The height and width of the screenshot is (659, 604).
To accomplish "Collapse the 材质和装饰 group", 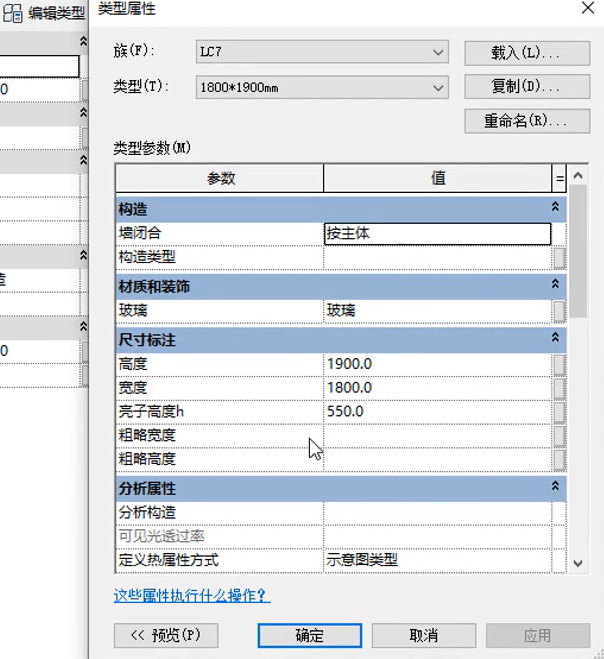I will pyautogui.click(x=555, y=284).
